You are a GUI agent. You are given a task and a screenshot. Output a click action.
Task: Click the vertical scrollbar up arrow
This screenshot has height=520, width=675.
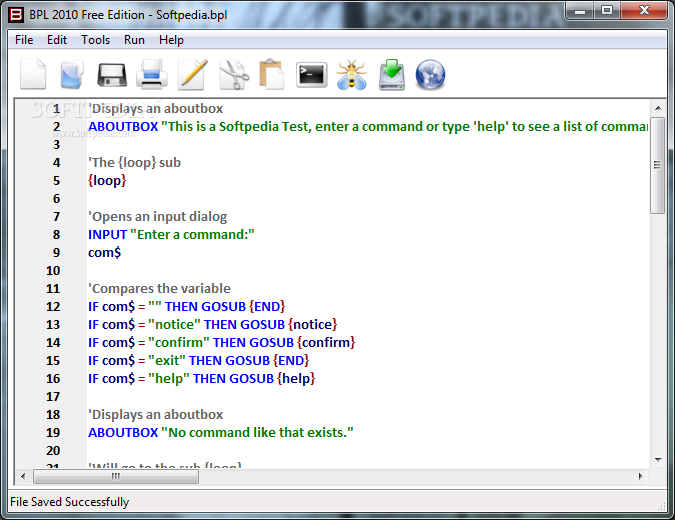(658, 108)
